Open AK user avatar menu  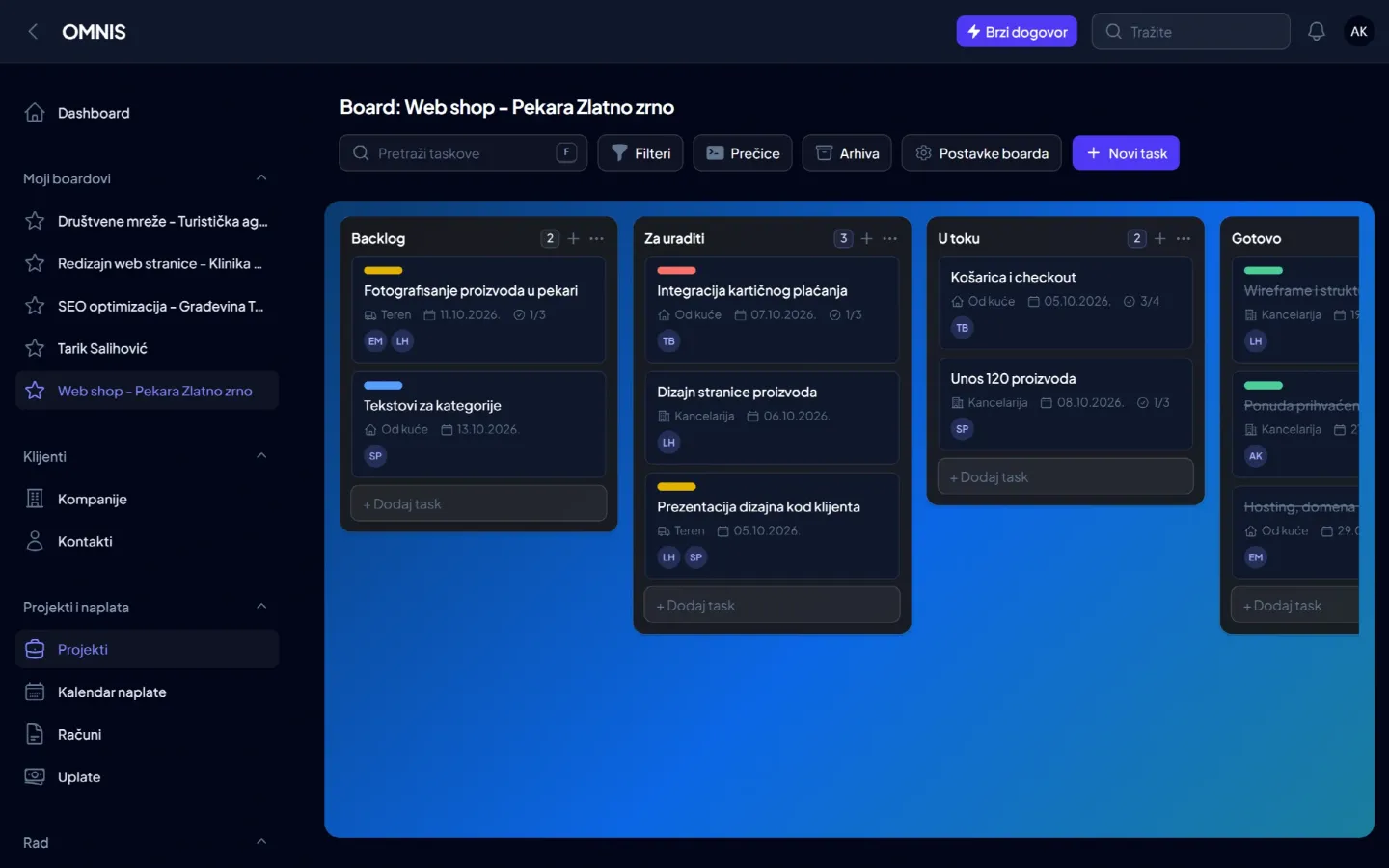click(1358, 32)
